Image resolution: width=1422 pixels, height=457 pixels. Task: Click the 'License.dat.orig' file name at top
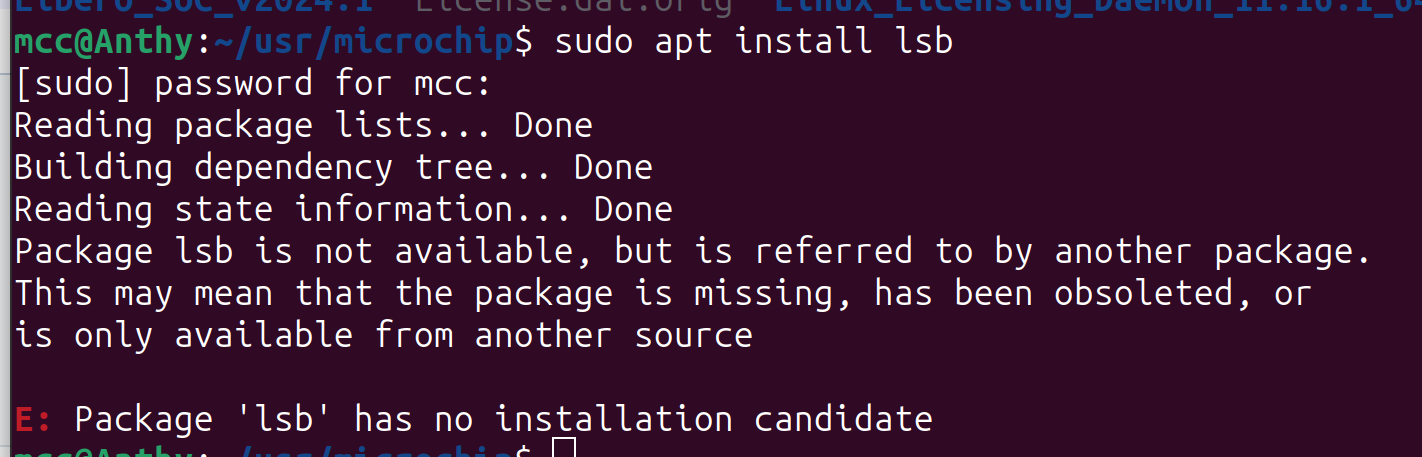point(574,5)
